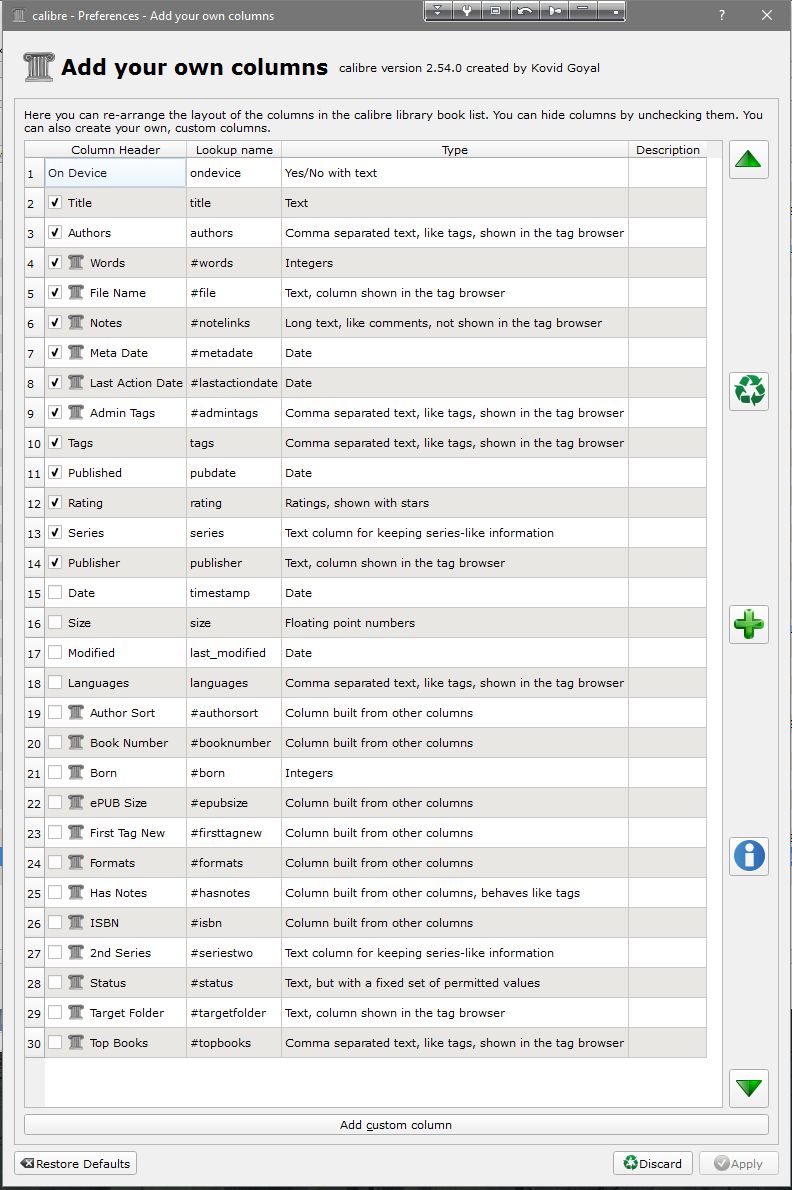
Task: Click the double down-arrow icon in title toolbar
Action: (x=438, y=11)
